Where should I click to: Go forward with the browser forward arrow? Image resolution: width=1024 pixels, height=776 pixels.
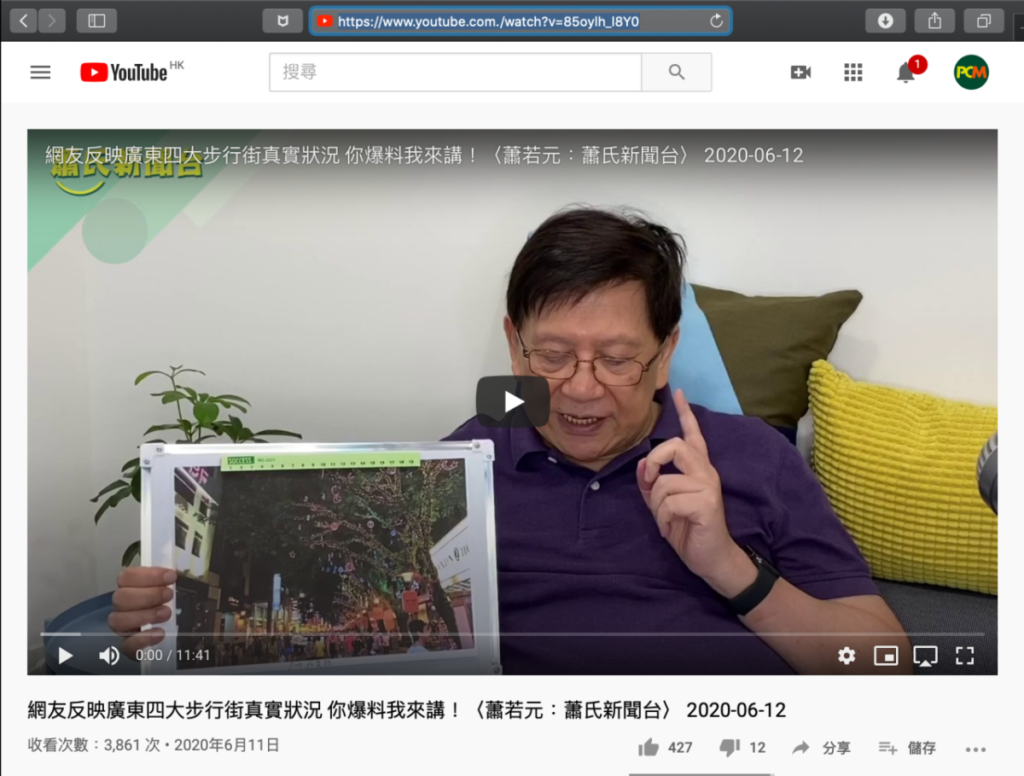click(x=52, y=21)
